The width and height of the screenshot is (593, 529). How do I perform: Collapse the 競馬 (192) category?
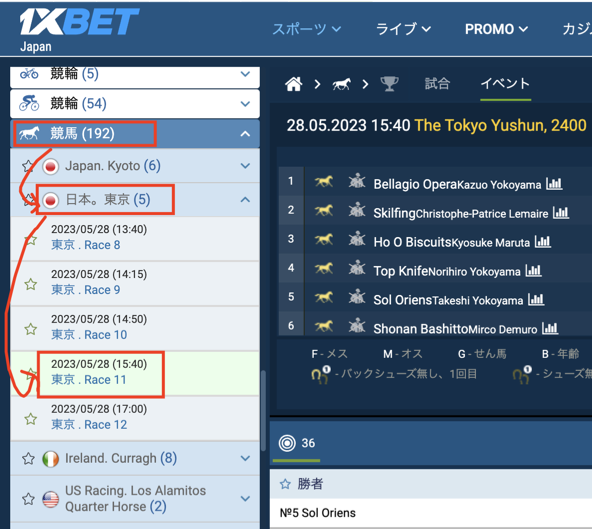pyautogui.click(x=245, y=133)
